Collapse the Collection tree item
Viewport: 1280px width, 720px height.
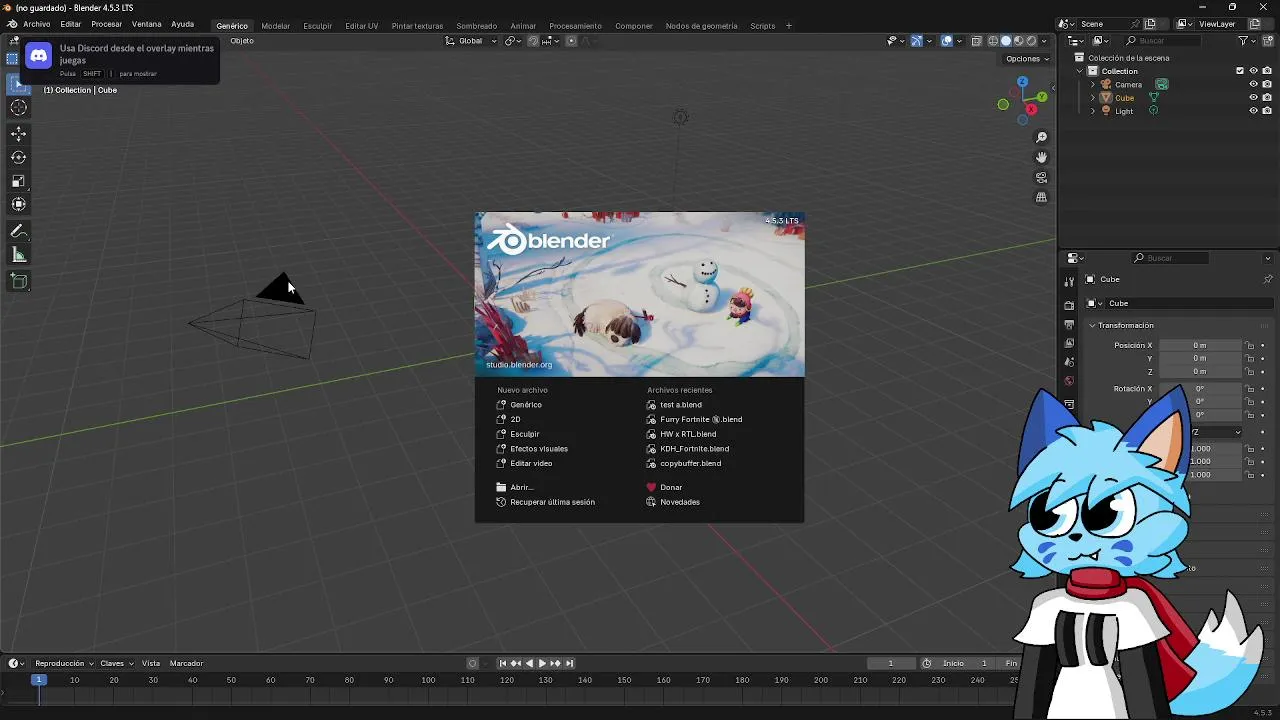(x=1079, y=71)
